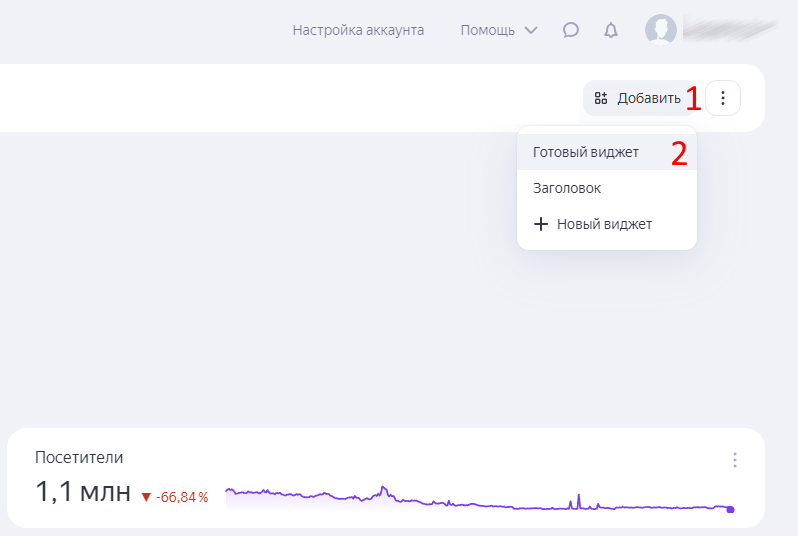Click the widget grid icon inside Добавить
This screenshot has height=536, width=798.
pyautogui.click(x=600, y=98)
